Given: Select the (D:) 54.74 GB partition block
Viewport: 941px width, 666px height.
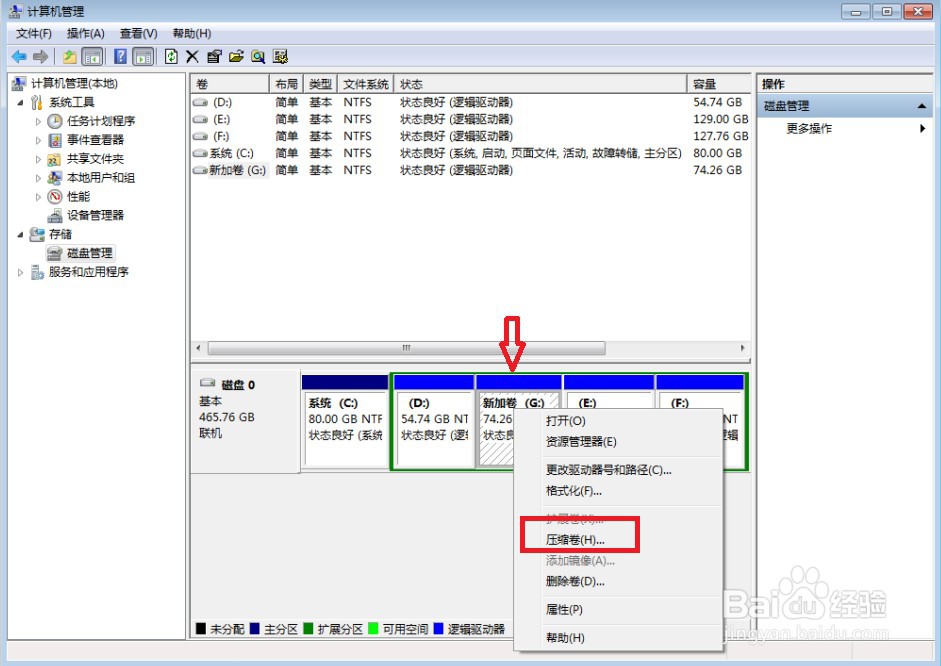Looking at the screenshot, I should click(434, 420).
